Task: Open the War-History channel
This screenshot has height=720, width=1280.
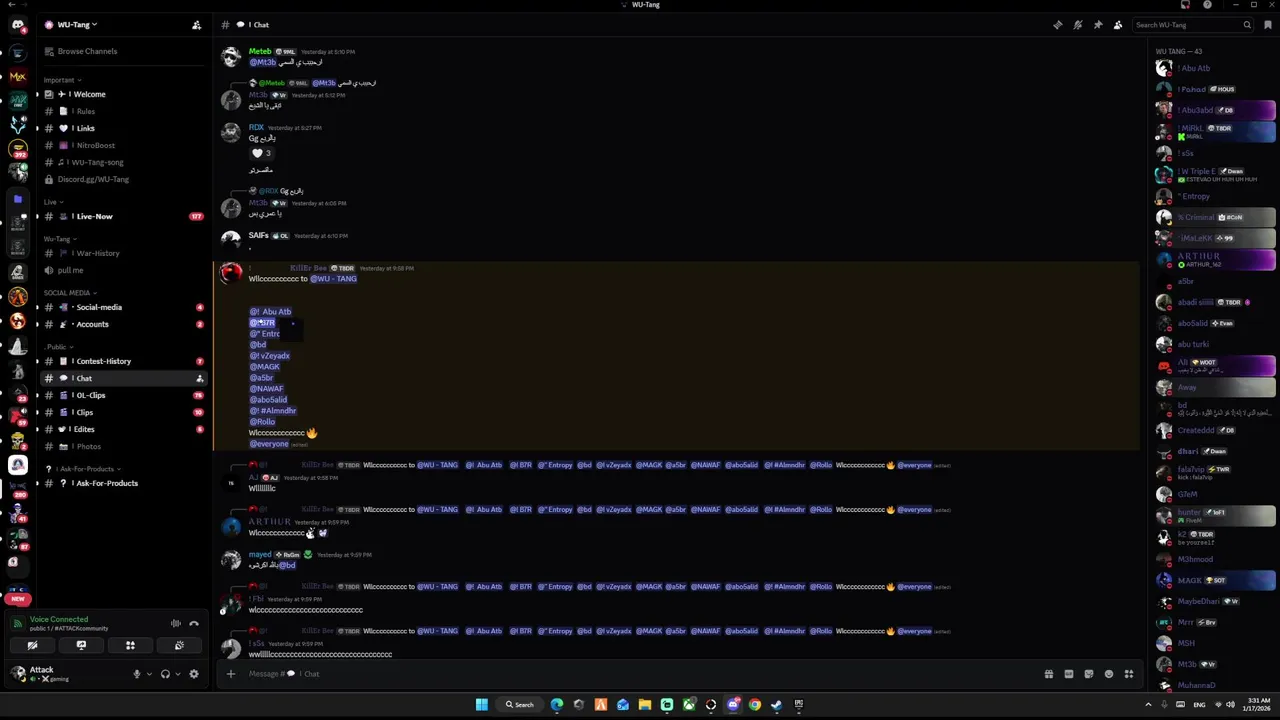Action: point(123,253)
